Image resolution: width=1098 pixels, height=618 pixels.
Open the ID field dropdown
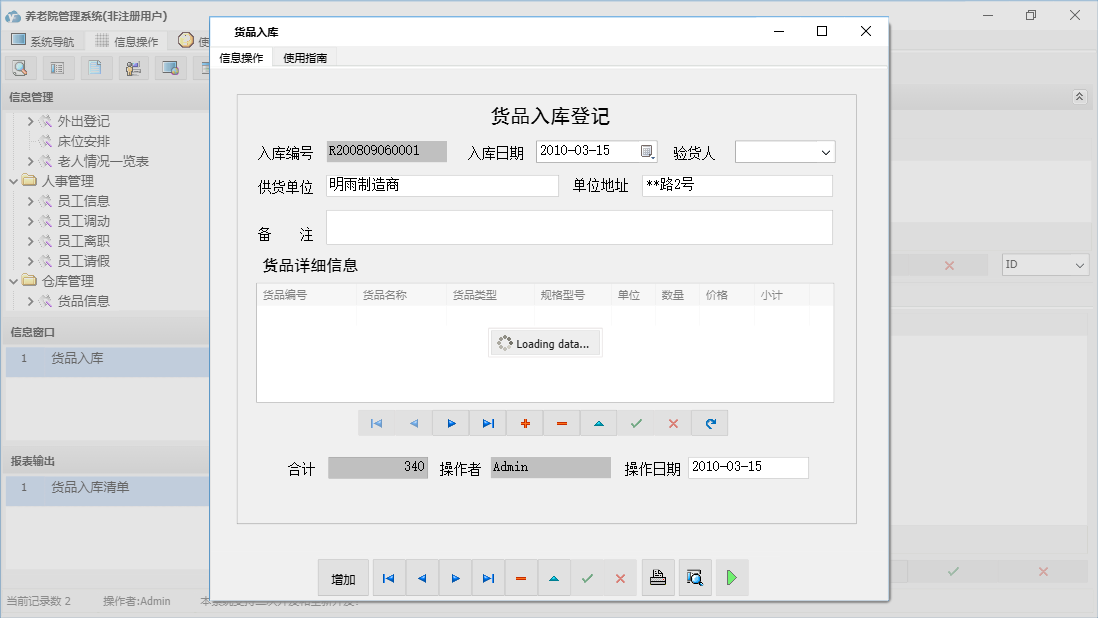[x=1078, y=264]
